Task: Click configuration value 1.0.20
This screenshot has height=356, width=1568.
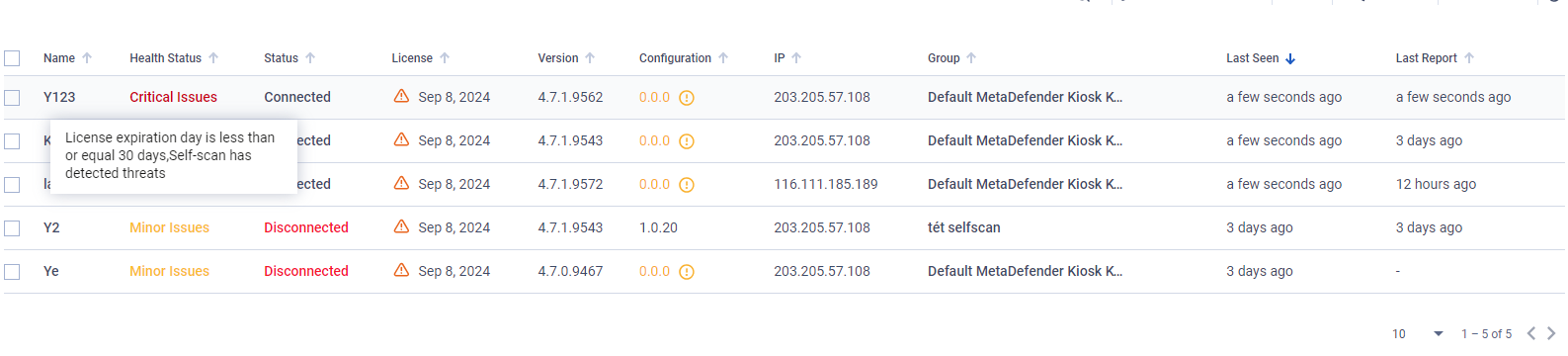Action: click(658, 227)
